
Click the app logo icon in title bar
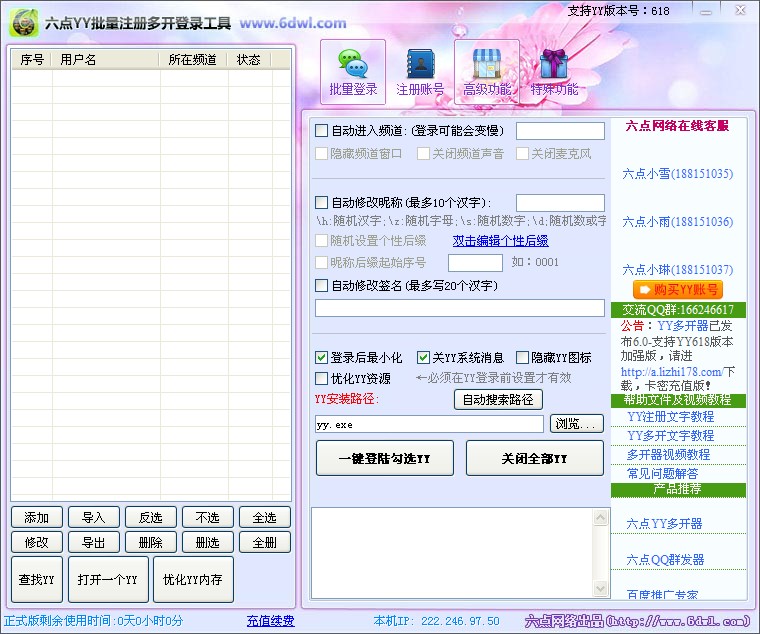[24, 22]
